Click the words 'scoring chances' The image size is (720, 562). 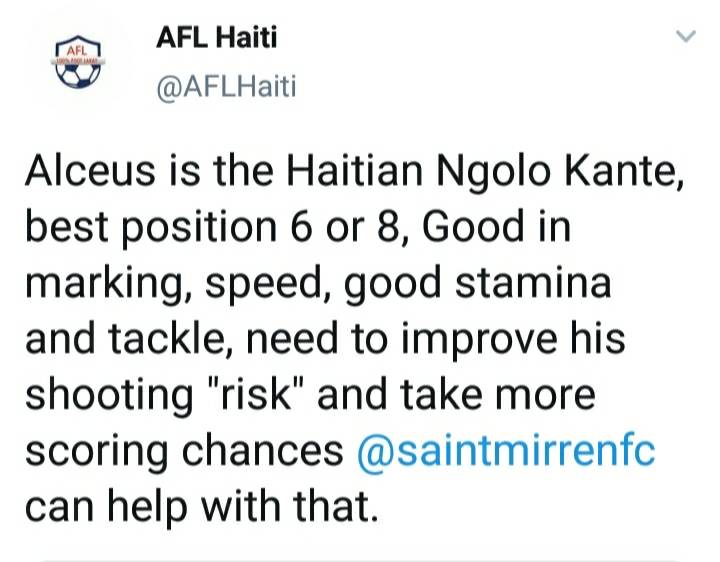[184, 452]
